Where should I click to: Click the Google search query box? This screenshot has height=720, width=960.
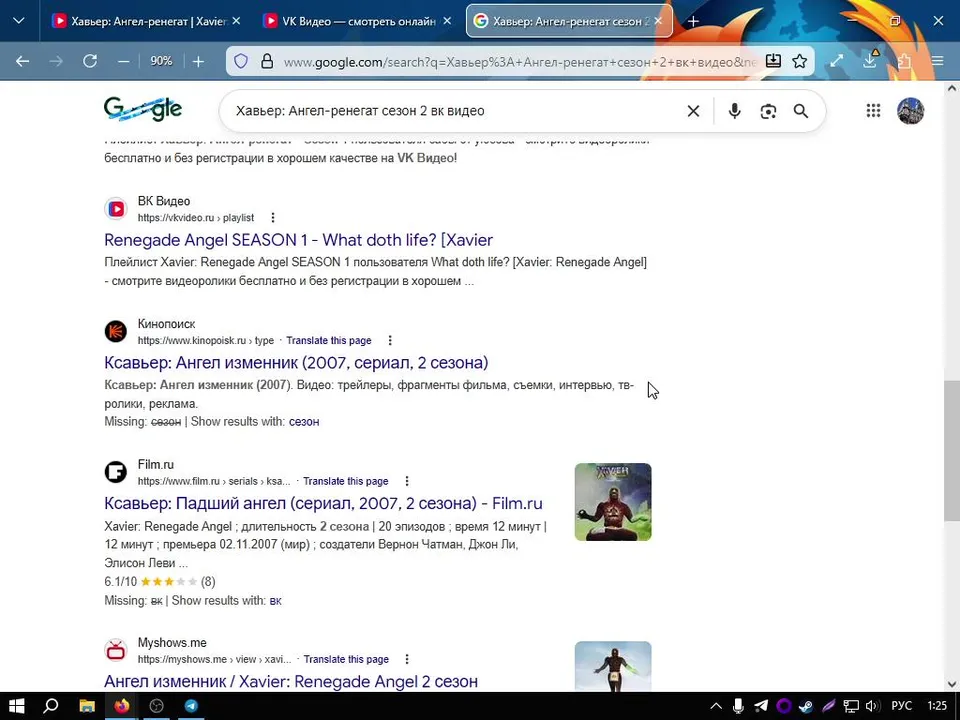click(453, 111)
